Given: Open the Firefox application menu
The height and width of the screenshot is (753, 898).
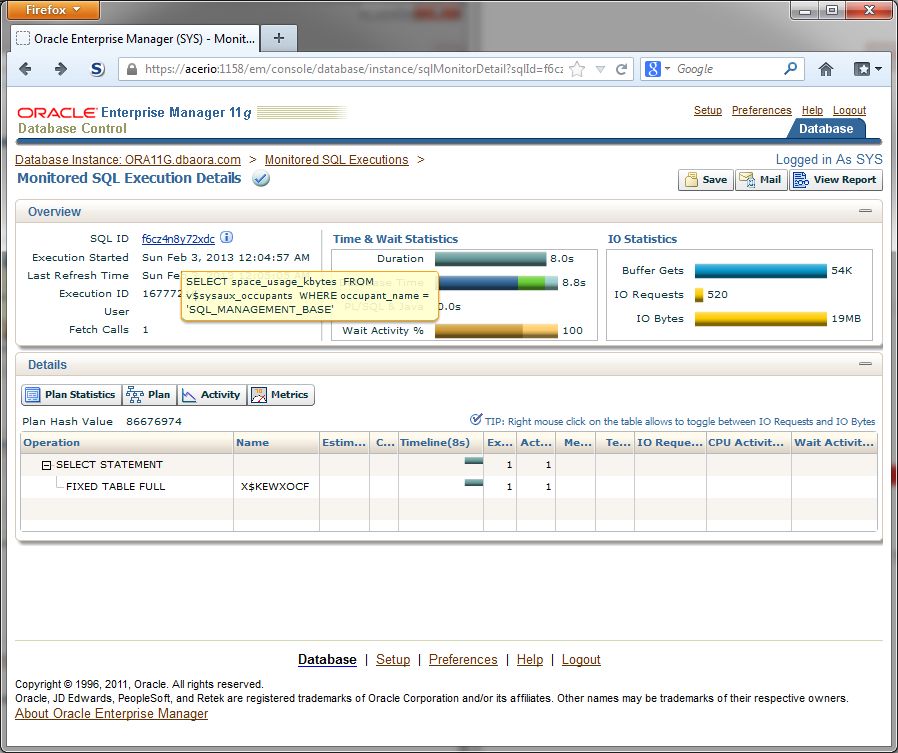Looking at the screenshot, I should point(53,10).
